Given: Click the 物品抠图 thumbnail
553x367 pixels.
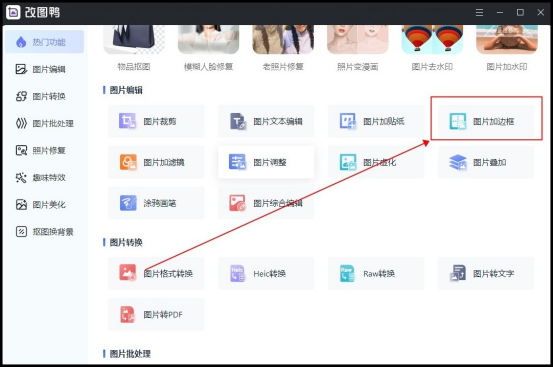Looking at the screenshot, I should coord(134,39).
